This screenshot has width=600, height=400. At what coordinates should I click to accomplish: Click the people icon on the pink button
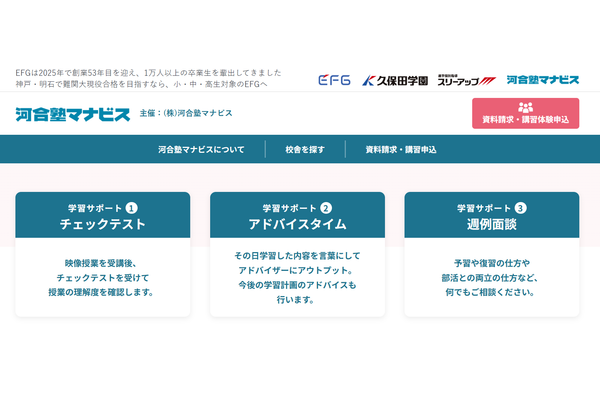coord(525,108)
